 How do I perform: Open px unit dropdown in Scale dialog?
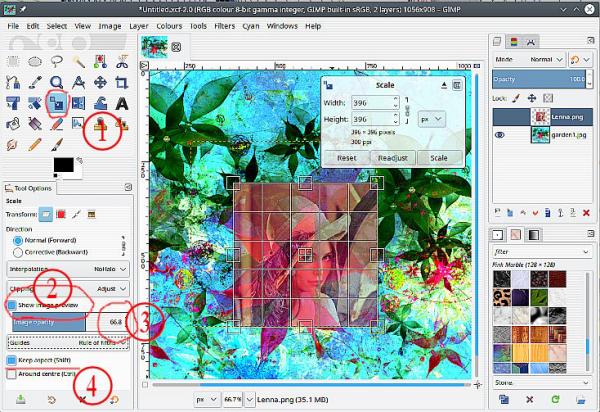coord(431,119)
